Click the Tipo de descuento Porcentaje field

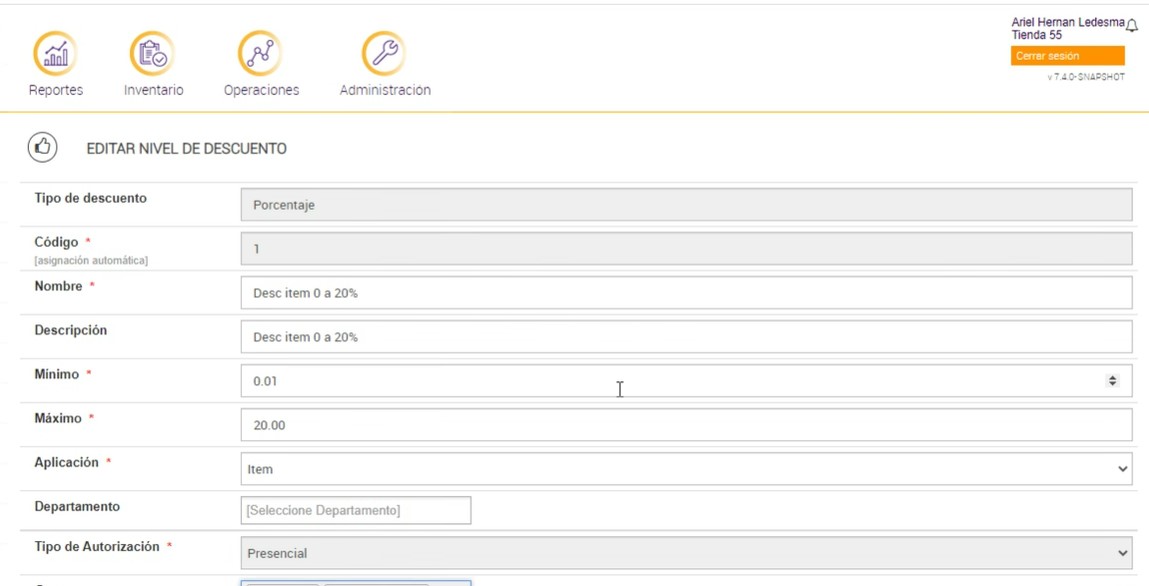pyautogui.click(x=686, y=205)
